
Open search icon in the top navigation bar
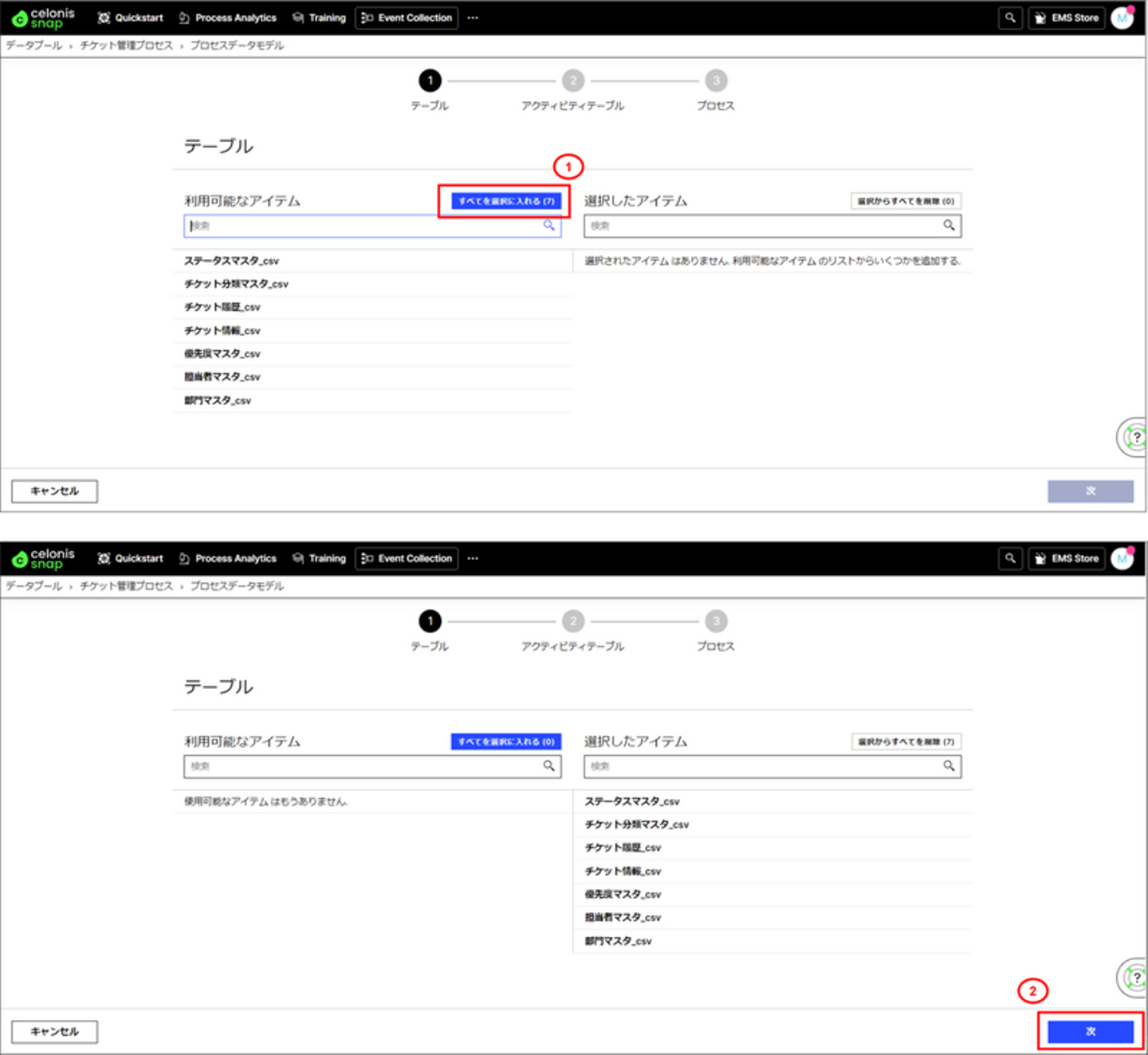click(1010, 18)
